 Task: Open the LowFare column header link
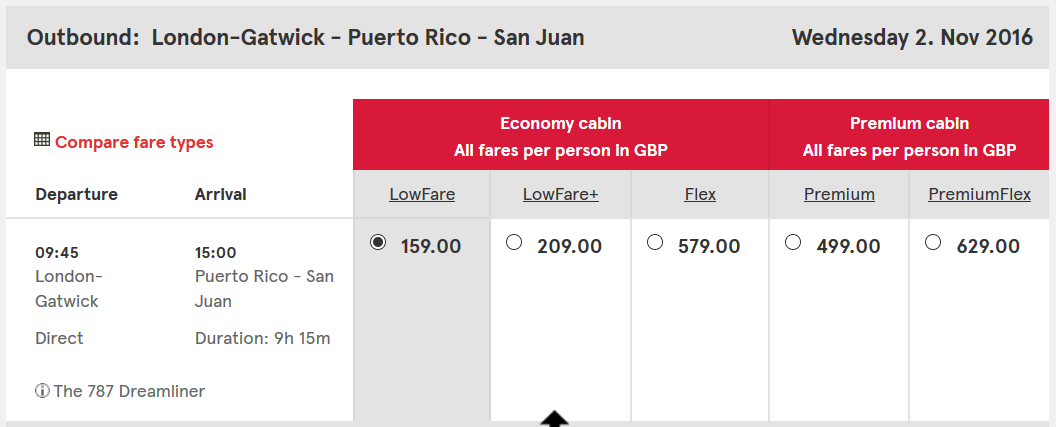(422, 195)
